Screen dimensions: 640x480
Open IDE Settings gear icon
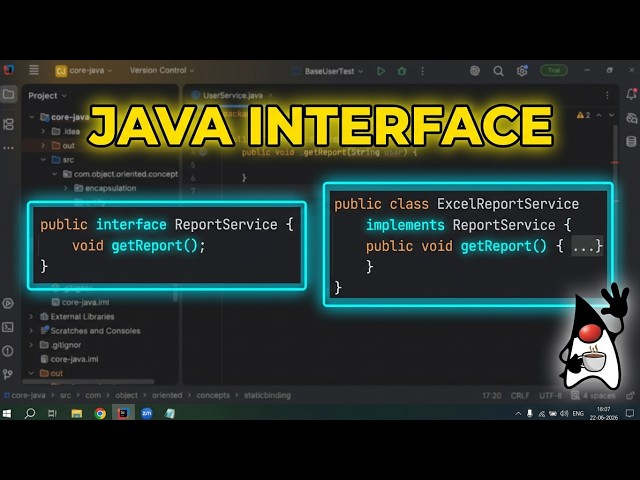[522, 71]
